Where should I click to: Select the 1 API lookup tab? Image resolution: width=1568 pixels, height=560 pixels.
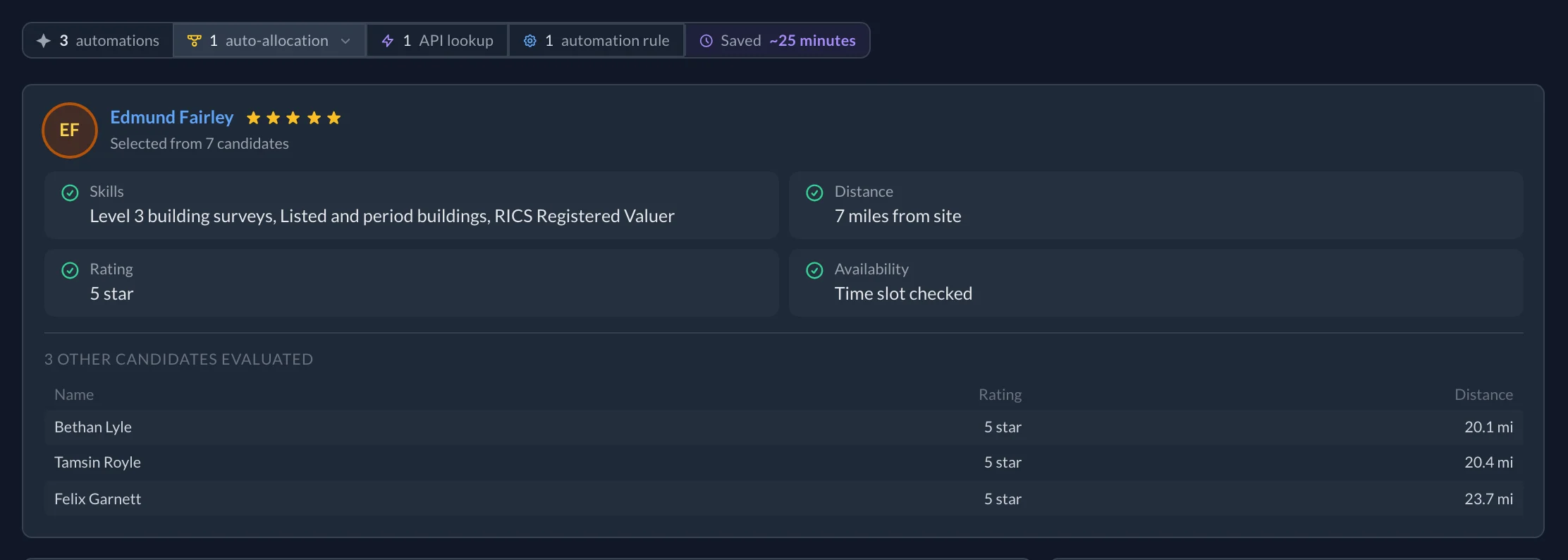[437, 41]
